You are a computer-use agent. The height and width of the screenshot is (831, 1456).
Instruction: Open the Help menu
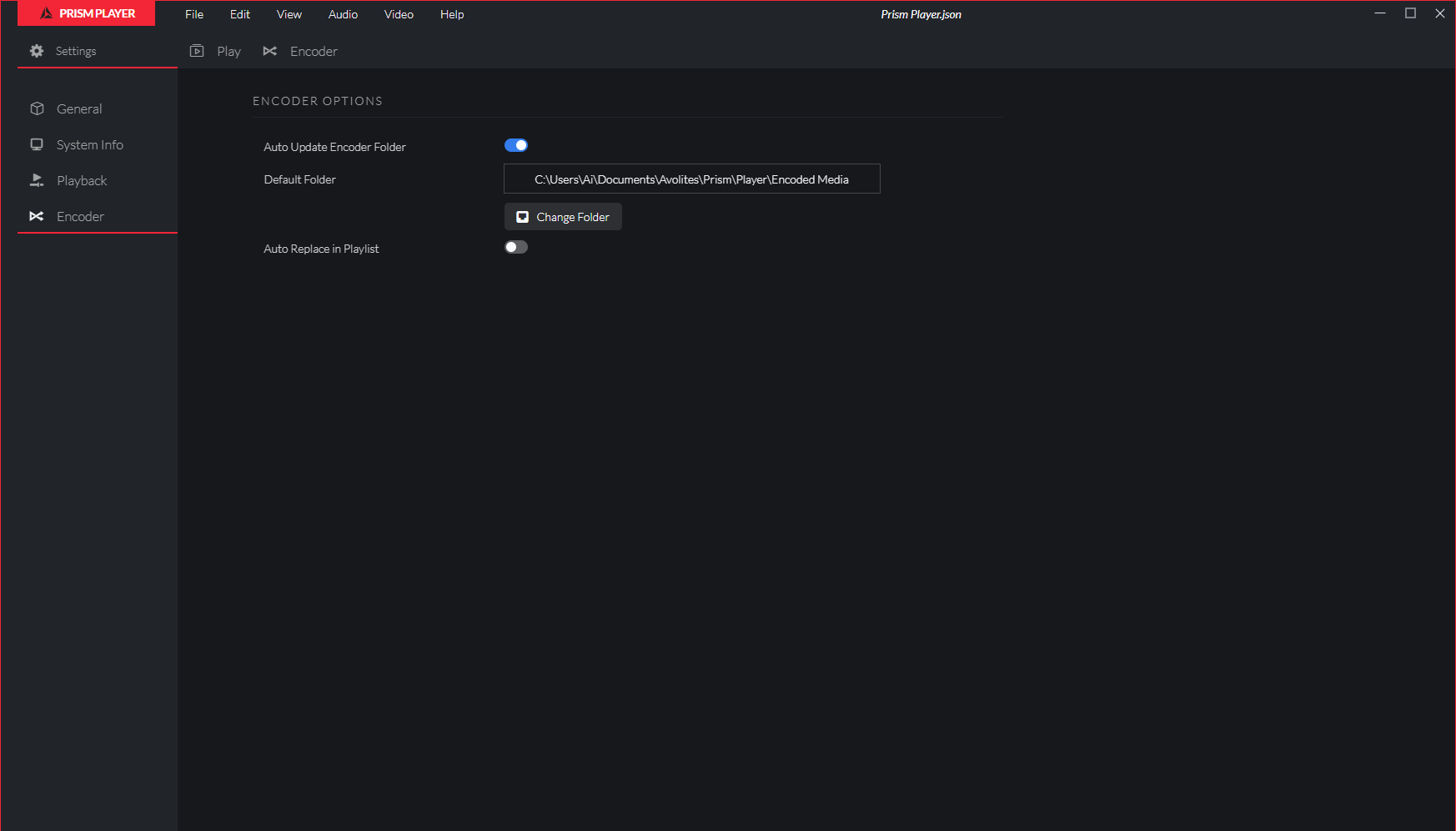[x=451, y=14]
